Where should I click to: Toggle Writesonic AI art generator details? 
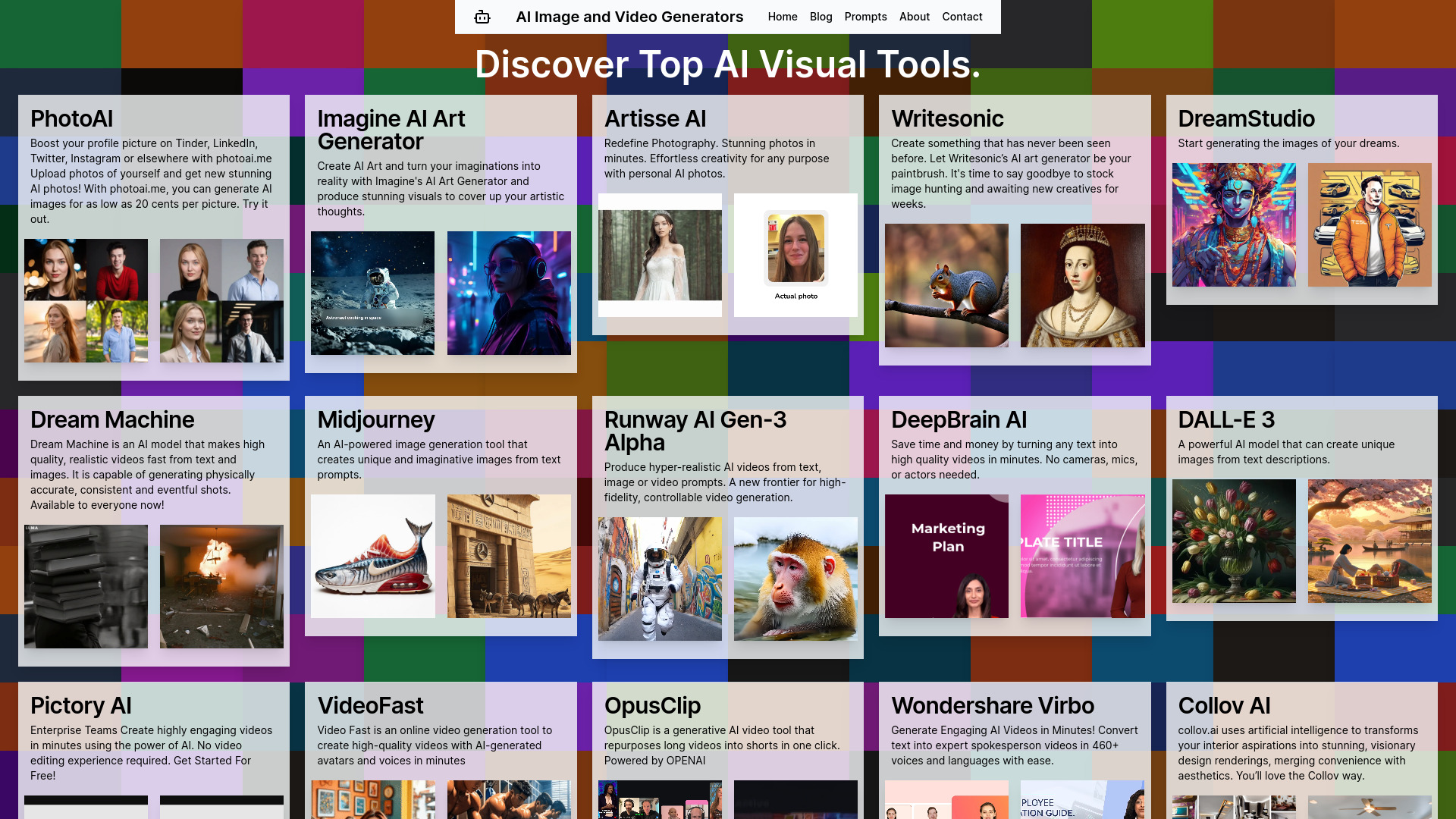[x=947, y=119]
